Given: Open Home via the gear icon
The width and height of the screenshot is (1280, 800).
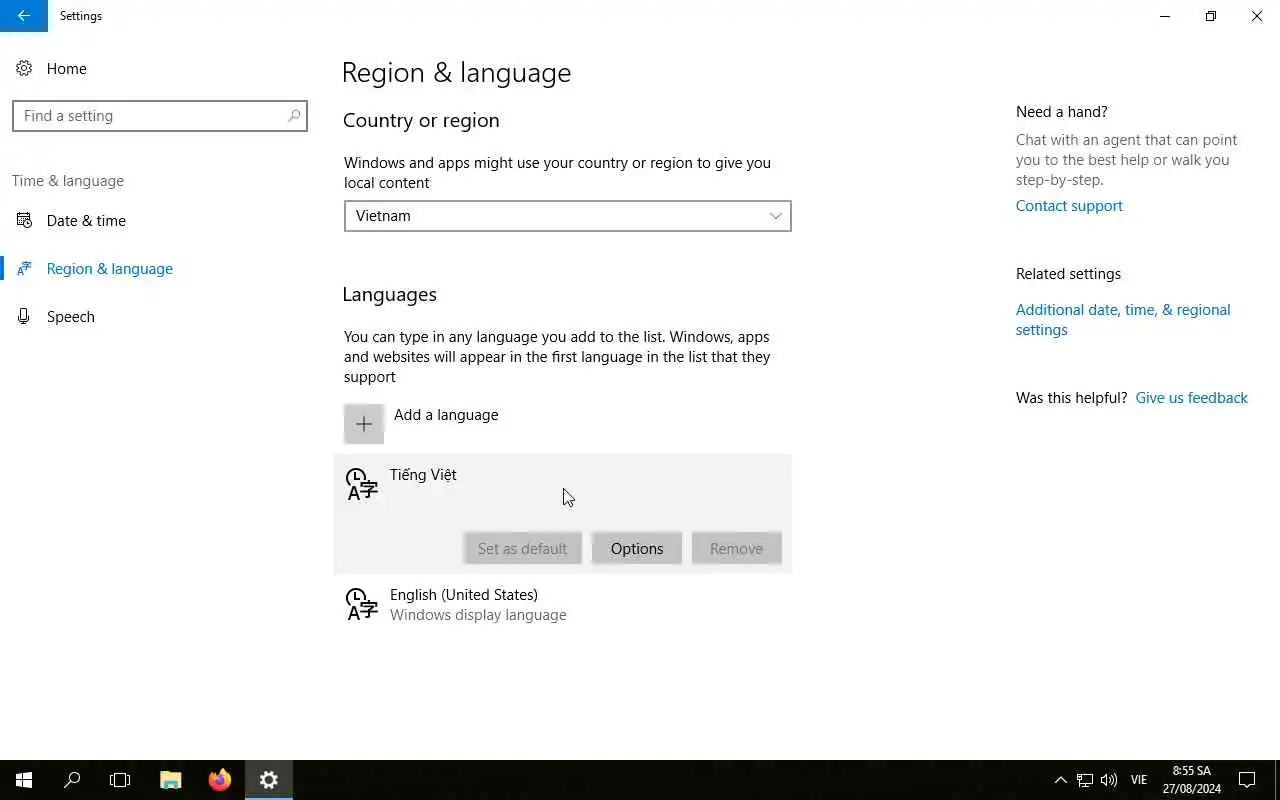Looking at the screenshot, I should tap(23, 68).
